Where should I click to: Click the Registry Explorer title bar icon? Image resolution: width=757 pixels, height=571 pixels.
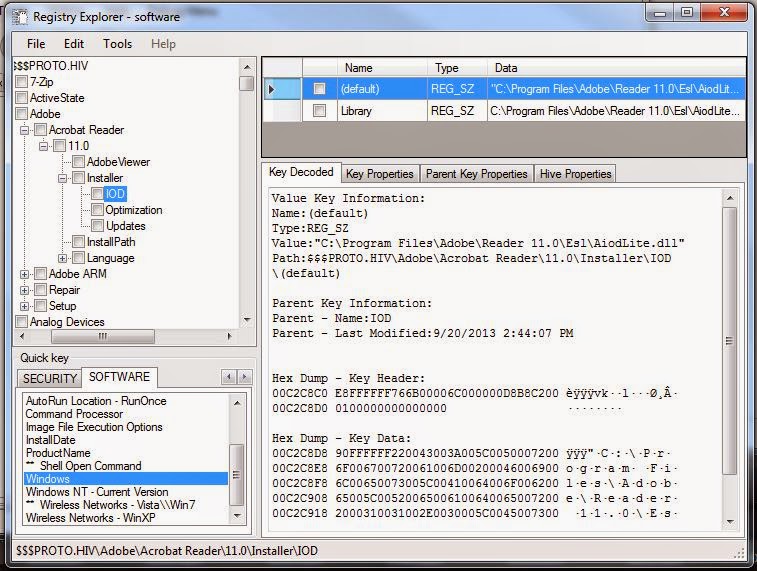tap(20, 17)
